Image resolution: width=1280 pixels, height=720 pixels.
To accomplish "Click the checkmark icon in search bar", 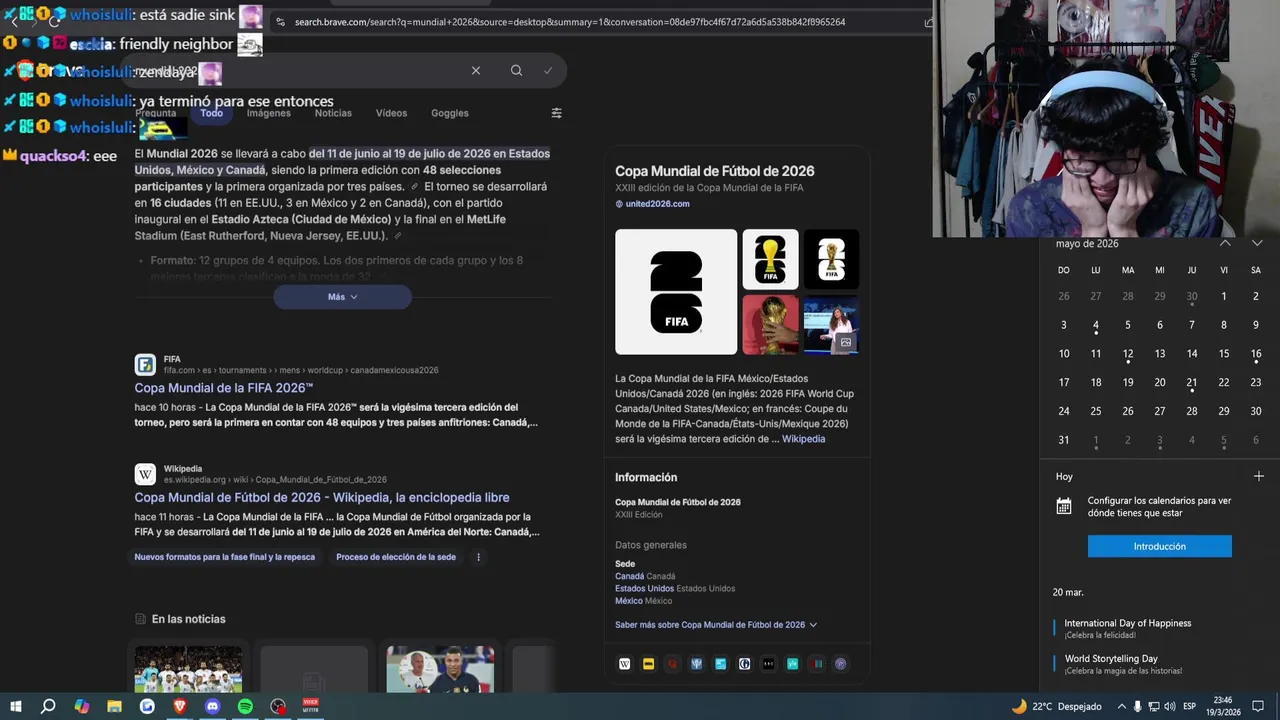I will [x=548, y=70].
